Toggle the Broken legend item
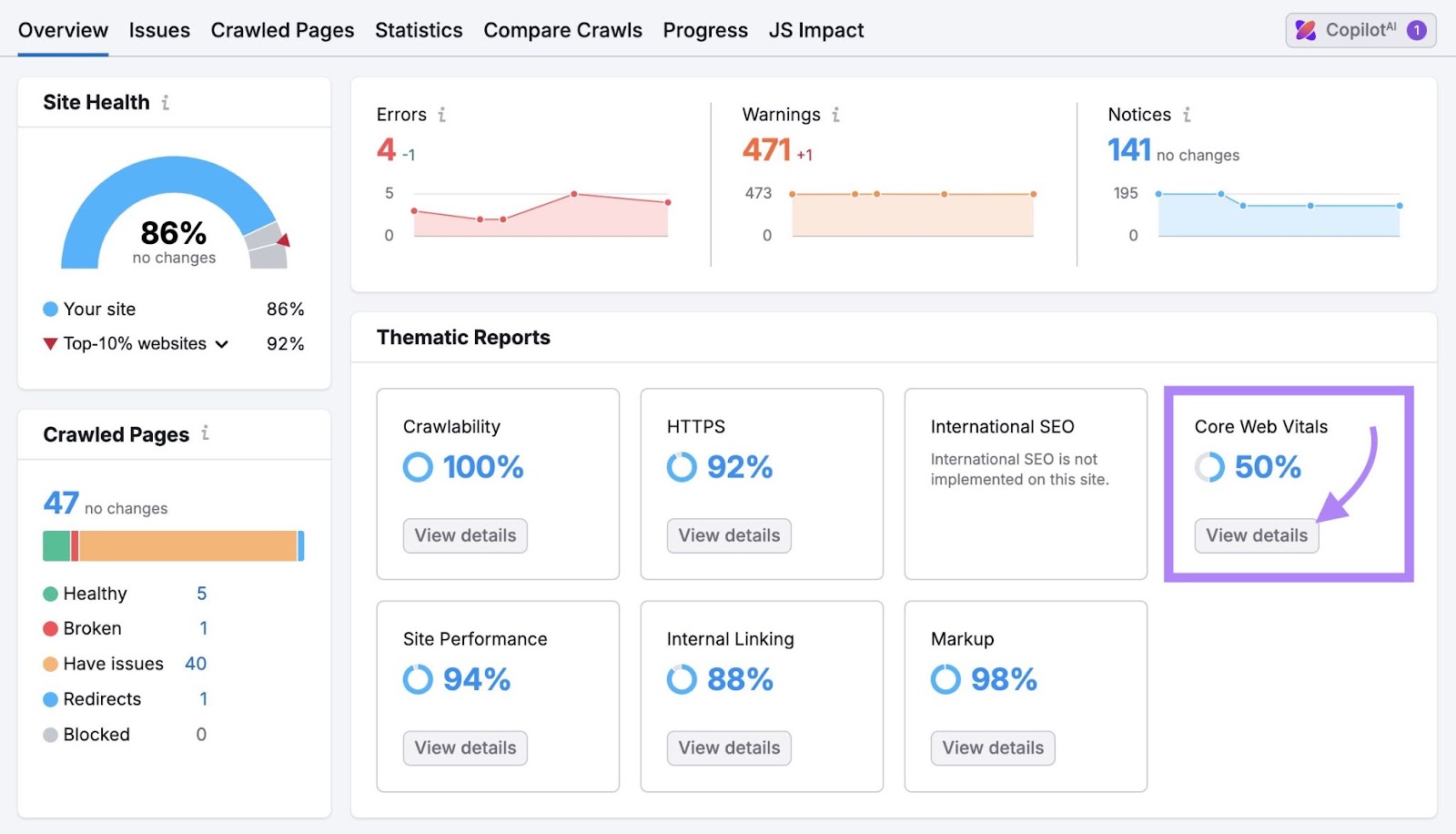The image size is (1456, 834). point(91,627)
